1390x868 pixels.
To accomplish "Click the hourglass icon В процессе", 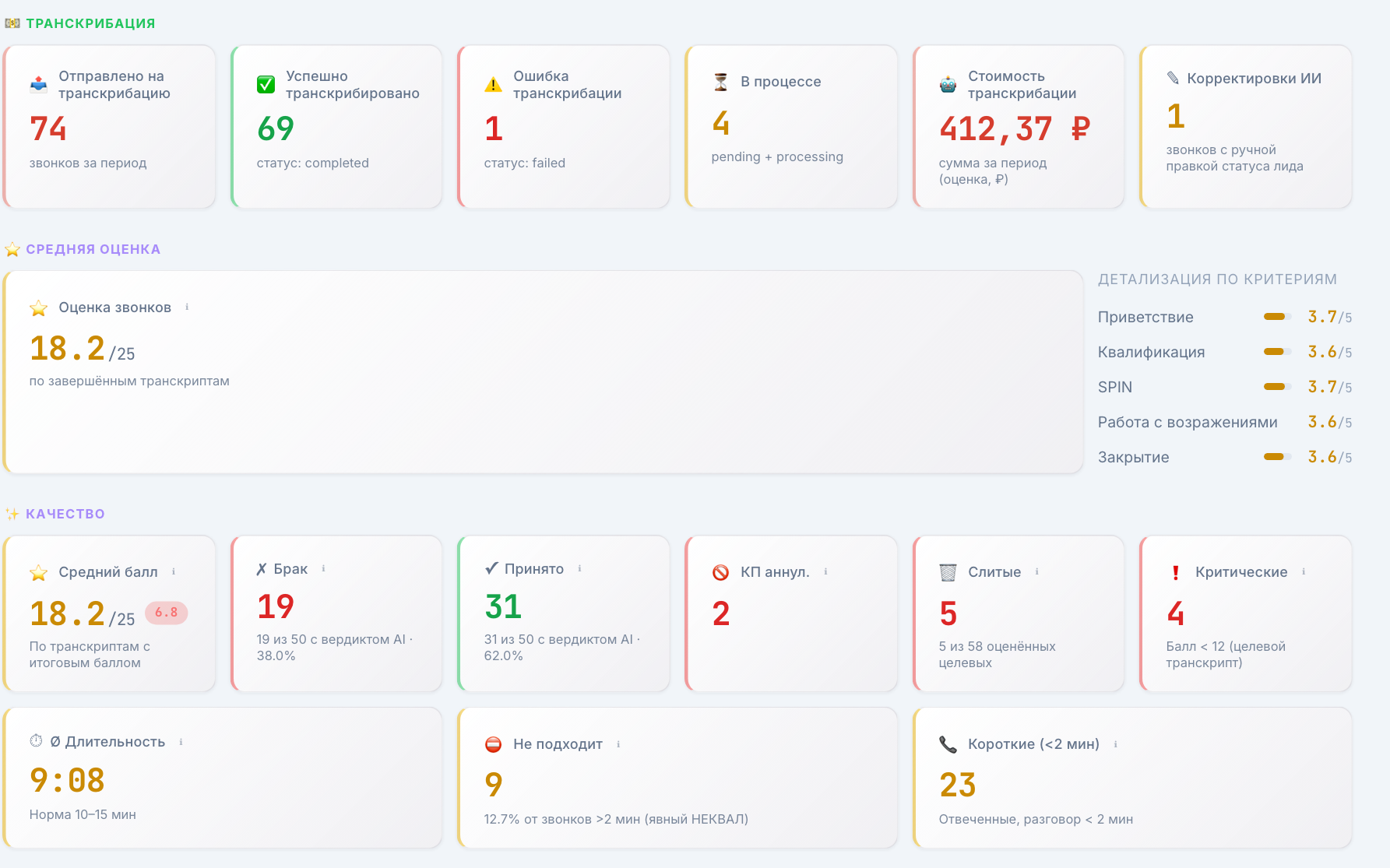I will point(721,82).
